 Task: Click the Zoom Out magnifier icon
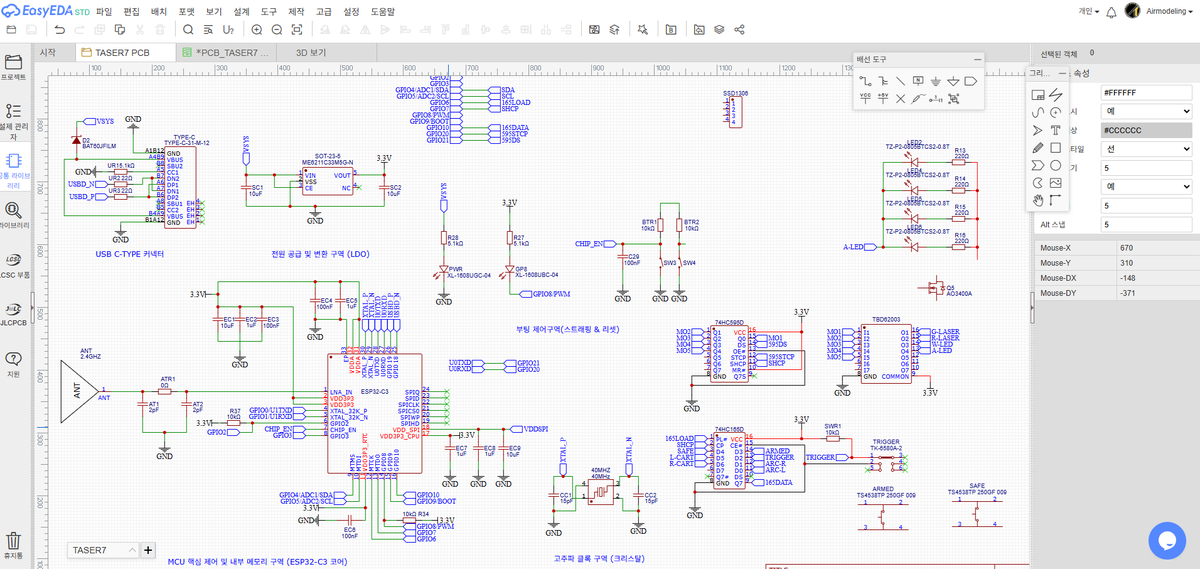[277, 29]
